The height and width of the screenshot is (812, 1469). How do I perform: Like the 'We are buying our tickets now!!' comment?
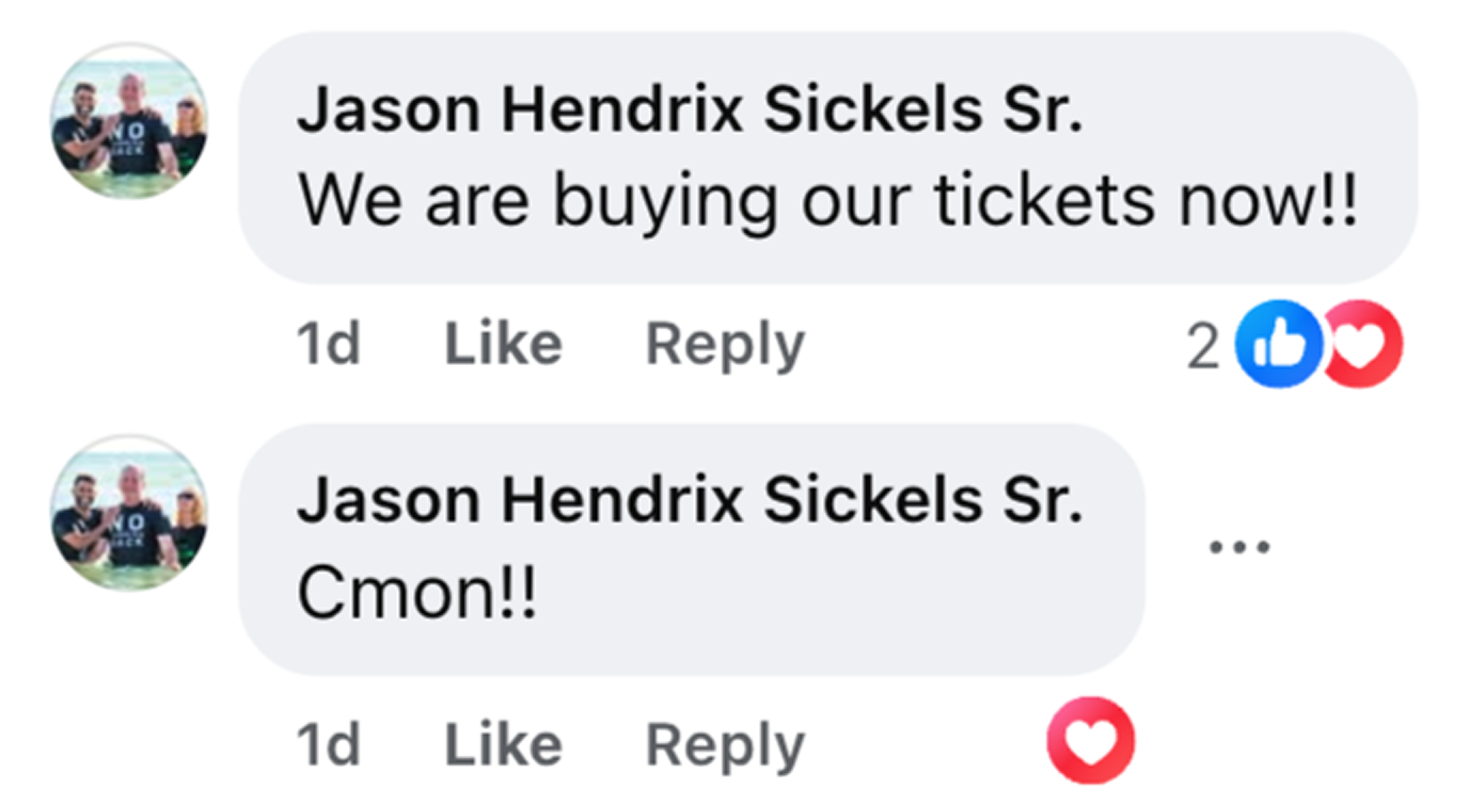[x=503, y=345]
